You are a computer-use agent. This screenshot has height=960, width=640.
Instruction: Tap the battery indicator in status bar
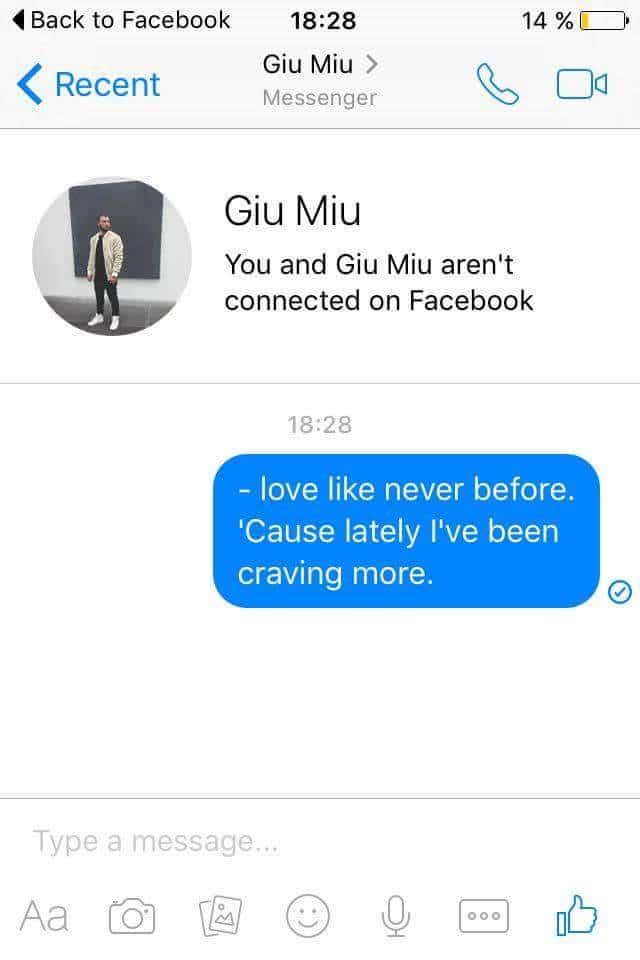point(604,21)
